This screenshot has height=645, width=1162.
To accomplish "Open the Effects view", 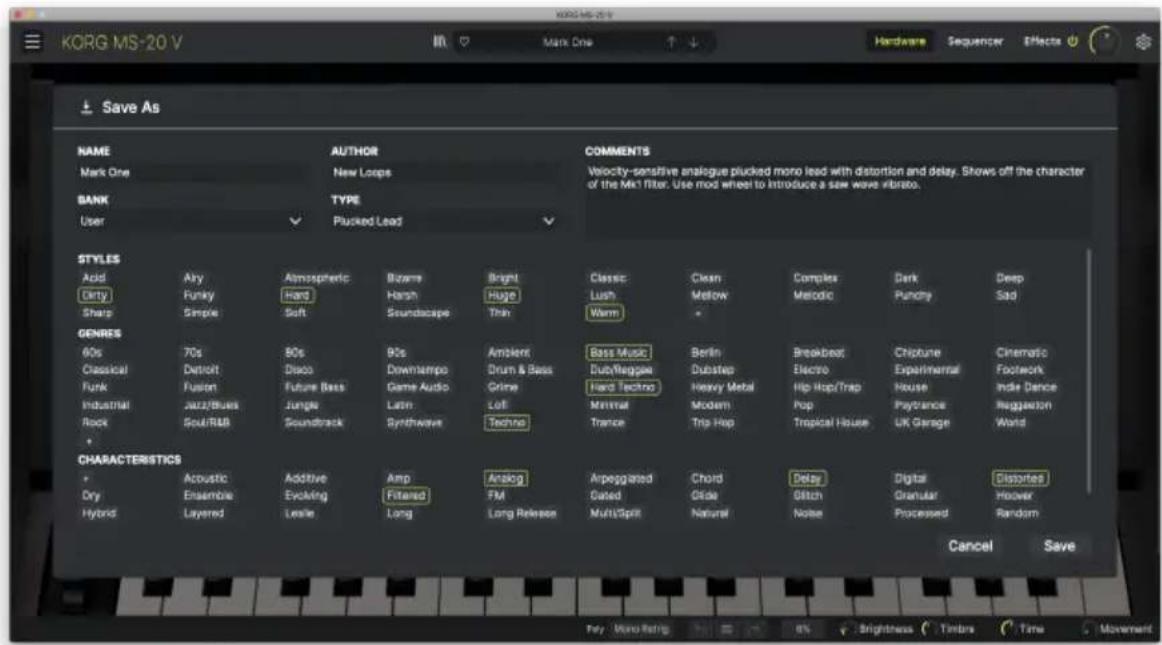I will pos(1042,42).
